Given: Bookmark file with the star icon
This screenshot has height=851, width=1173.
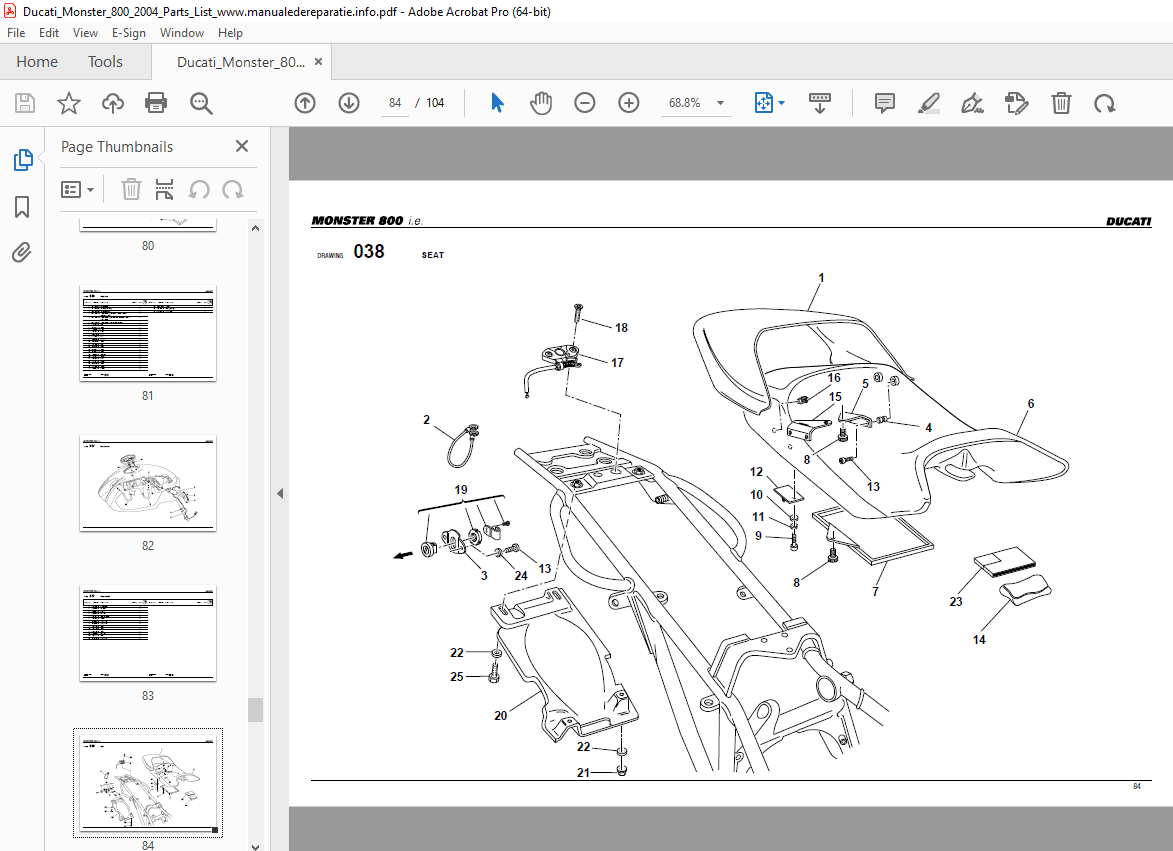Looking at the screenshot, I should [68, 103].
